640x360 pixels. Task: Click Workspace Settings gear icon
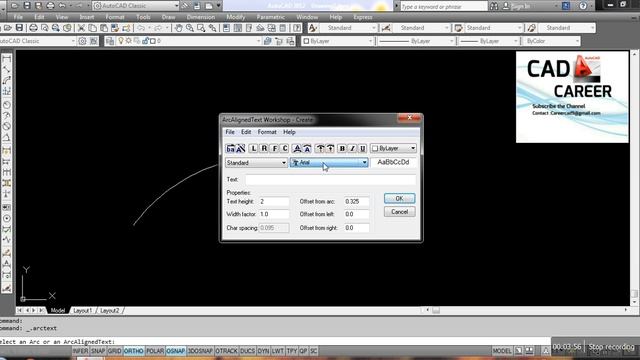(x=82, y=41)
